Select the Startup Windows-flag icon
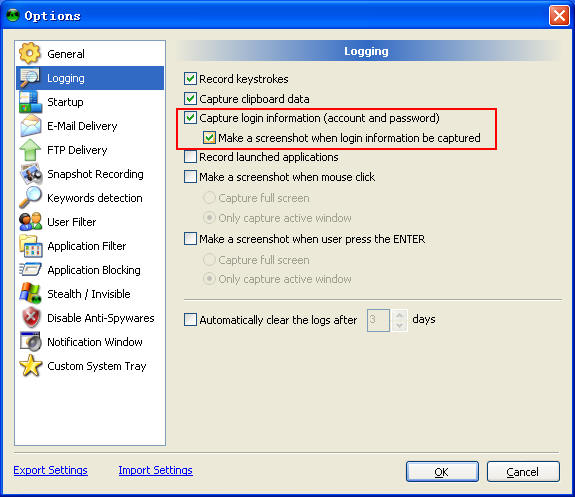Screen dimensions: 575x497 (30, 102)
